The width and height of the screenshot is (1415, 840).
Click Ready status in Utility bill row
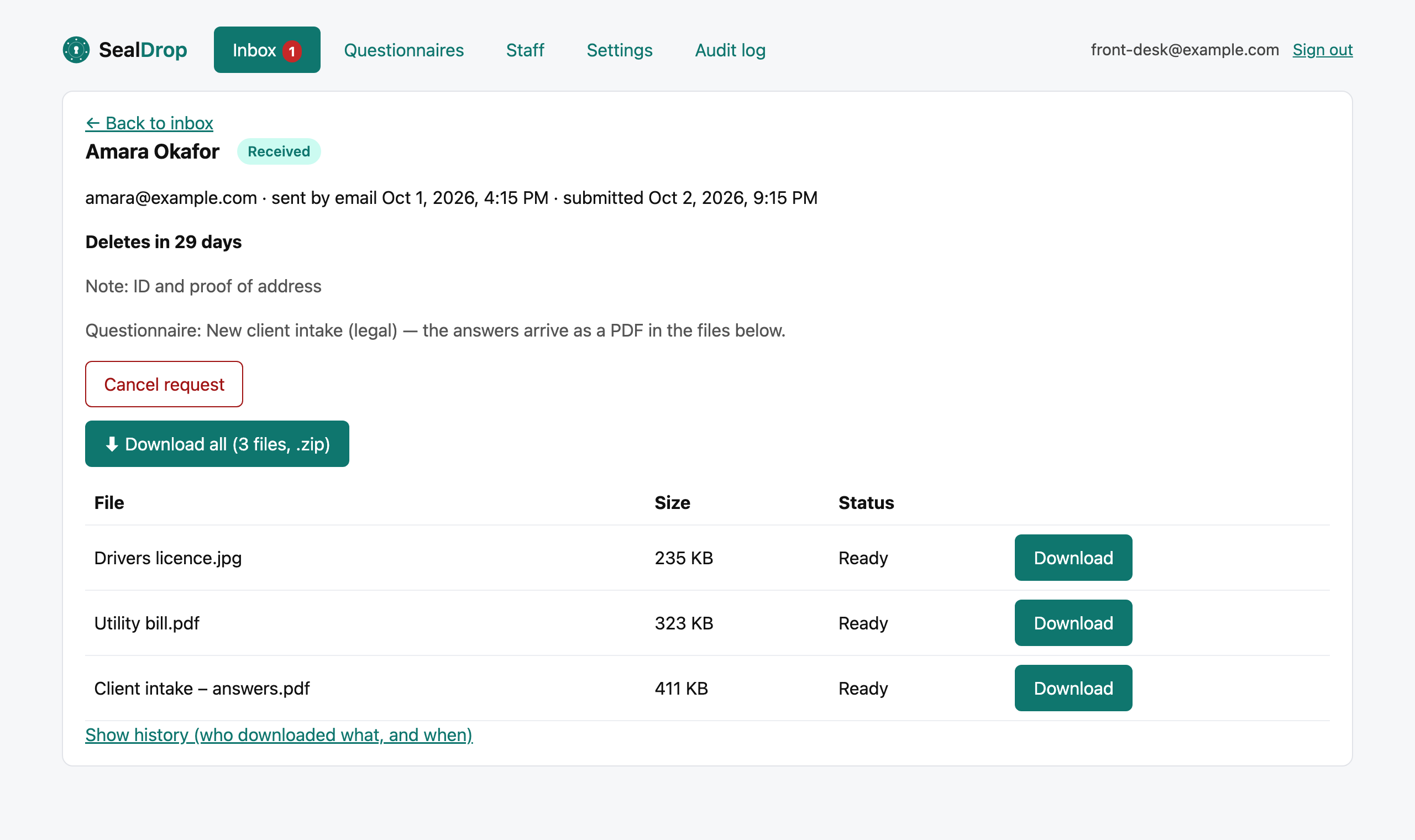[x=863, y=623]
